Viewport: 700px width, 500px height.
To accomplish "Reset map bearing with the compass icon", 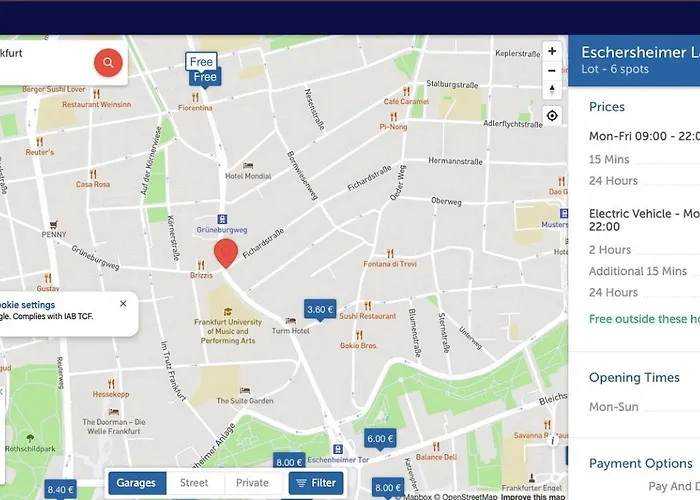I will (x=552, y=91).
